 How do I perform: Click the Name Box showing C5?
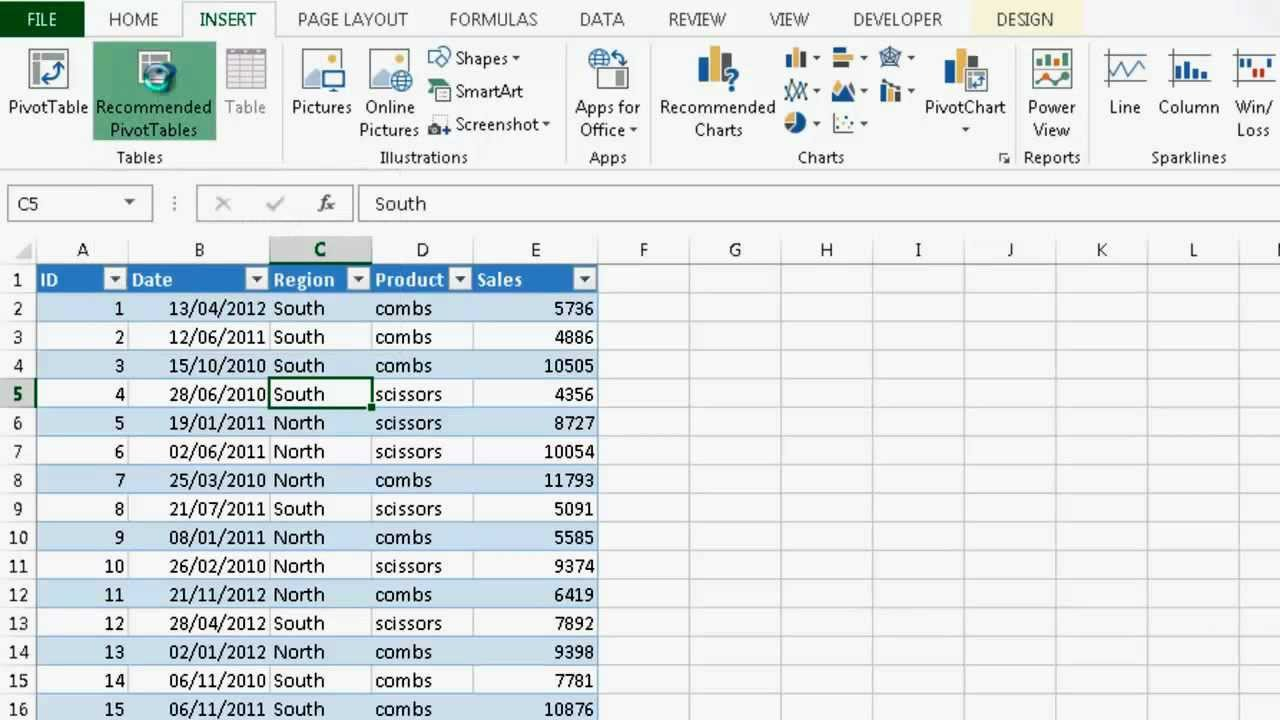tap(65, 203)
